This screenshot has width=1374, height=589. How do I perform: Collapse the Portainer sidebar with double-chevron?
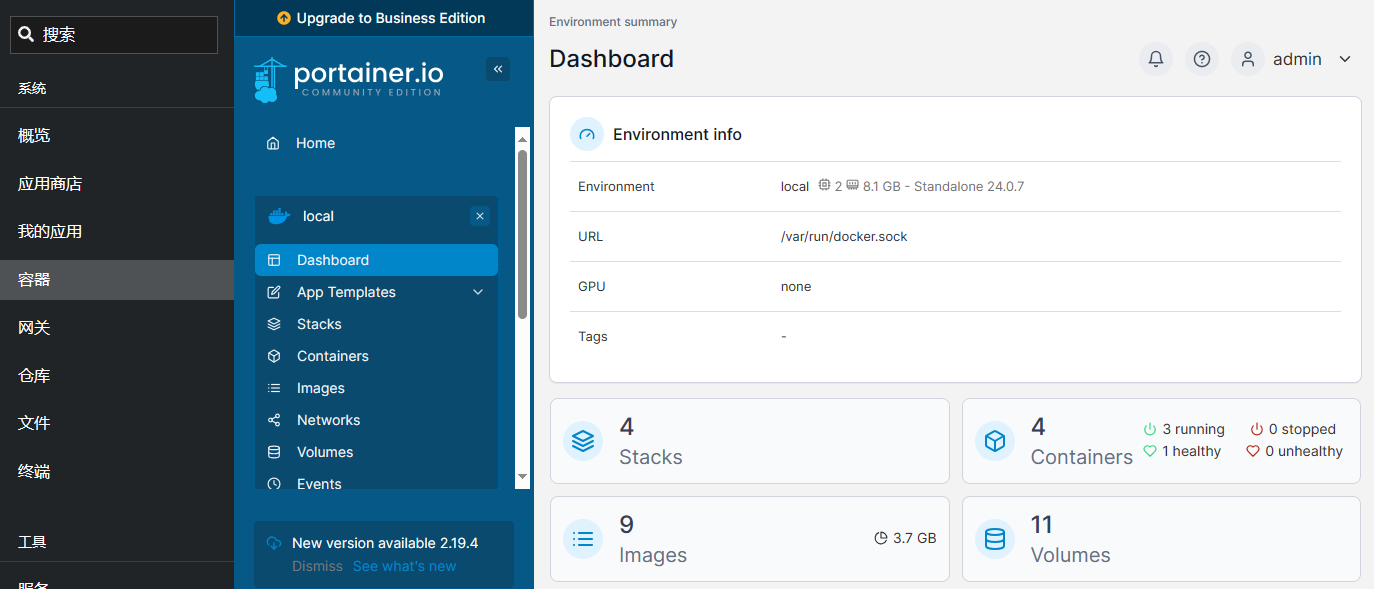click(497, 69)
